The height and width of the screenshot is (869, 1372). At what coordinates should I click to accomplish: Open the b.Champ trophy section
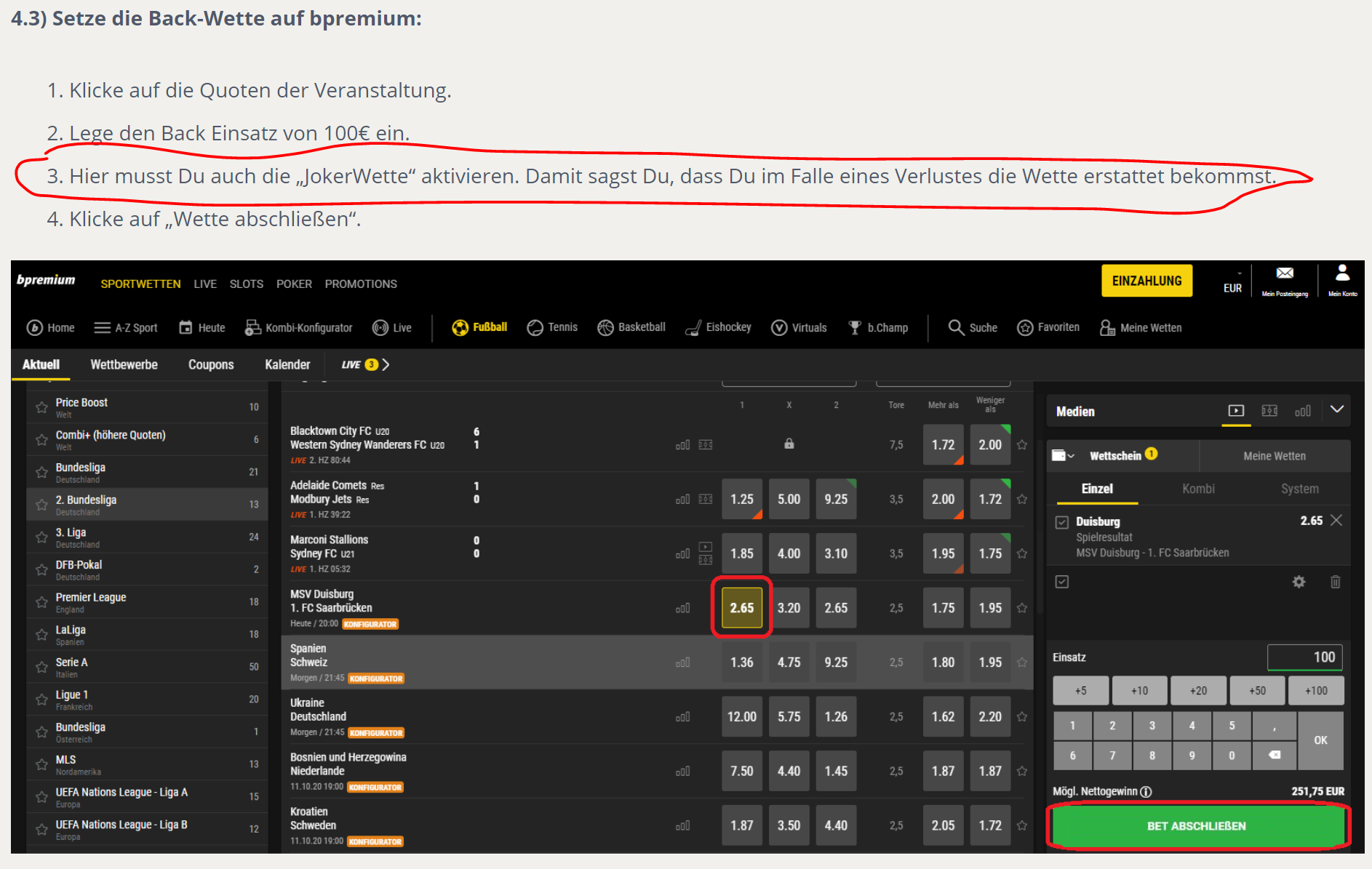[878, 328]
